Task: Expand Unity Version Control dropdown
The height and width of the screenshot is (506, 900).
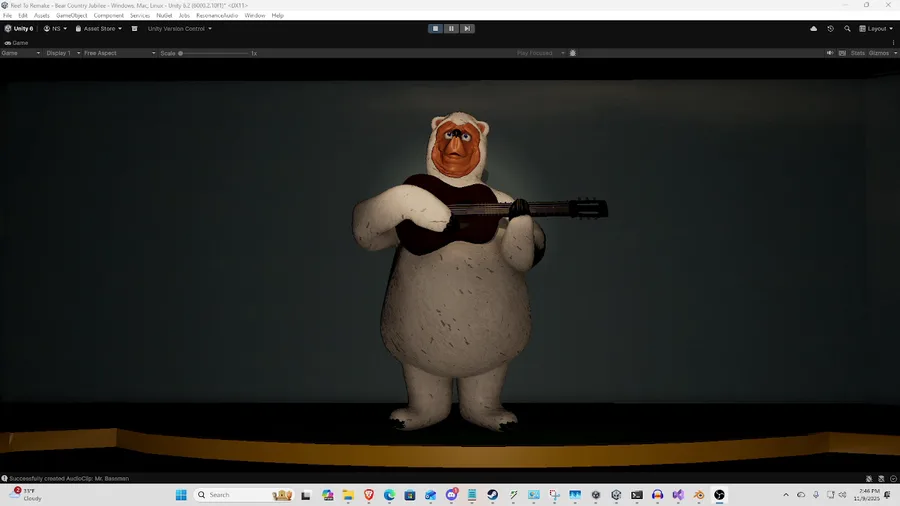Action: tap(180, 29)
